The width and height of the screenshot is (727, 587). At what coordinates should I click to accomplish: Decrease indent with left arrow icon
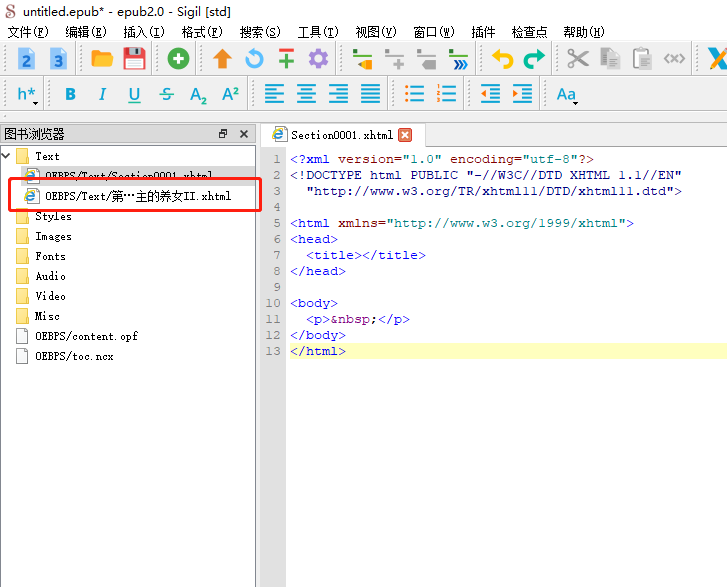point(490,94)
